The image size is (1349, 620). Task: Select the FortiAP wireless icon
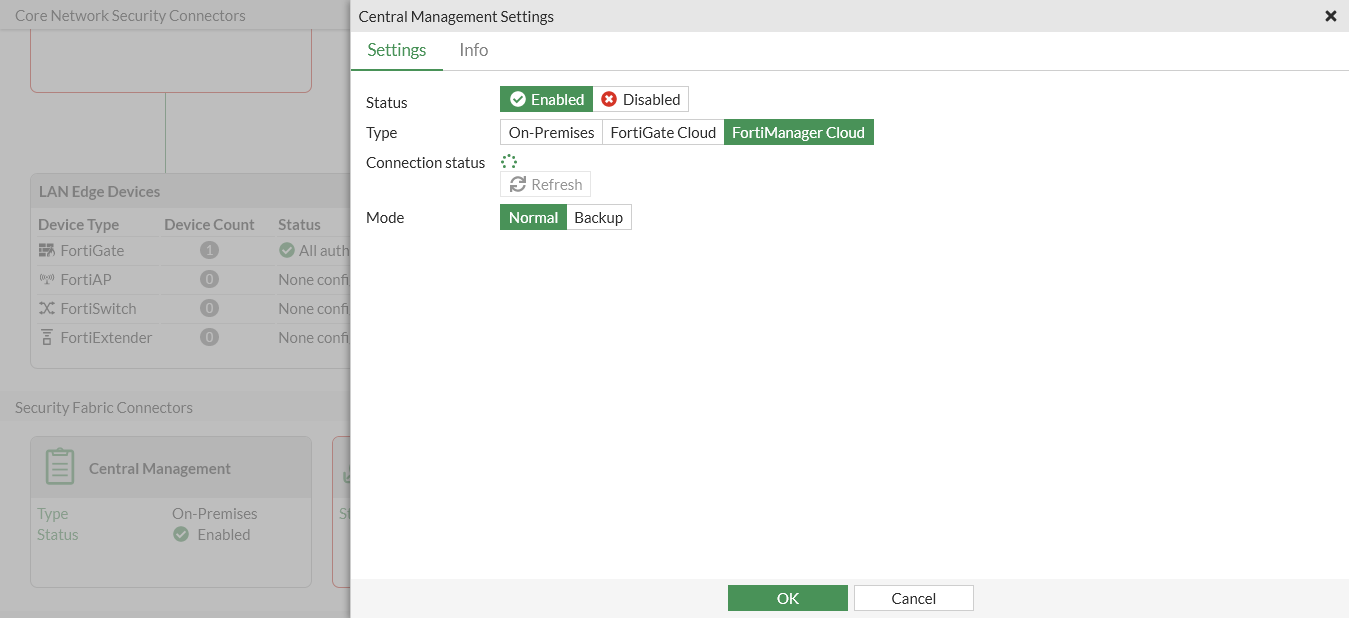(x=45, y=279)
